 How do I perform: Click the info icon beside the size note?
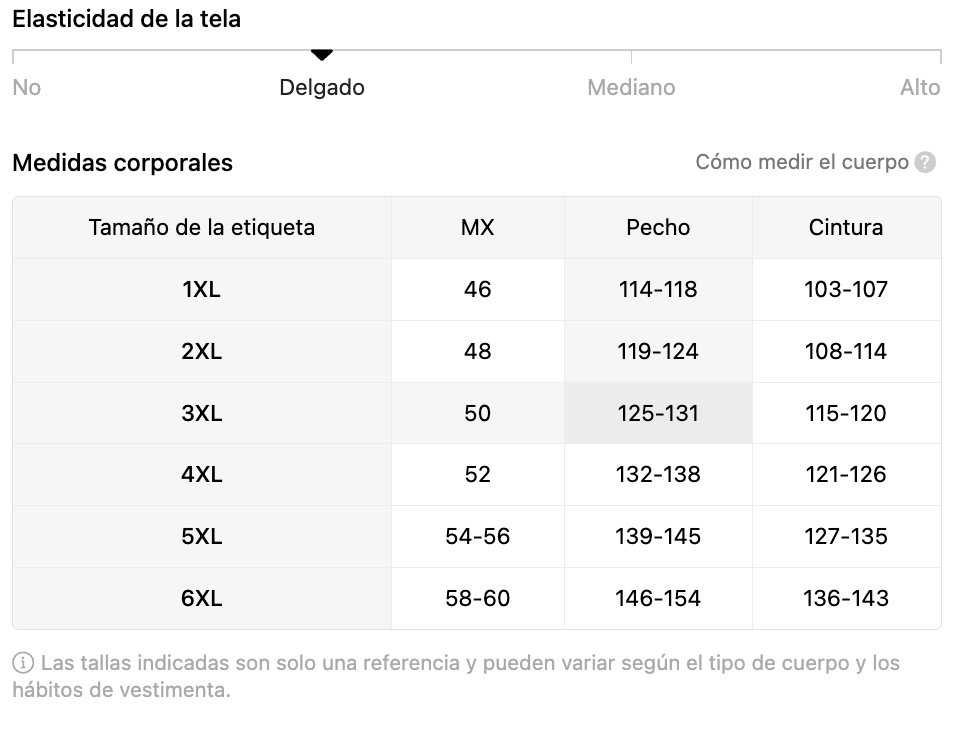tap(23, 663)
